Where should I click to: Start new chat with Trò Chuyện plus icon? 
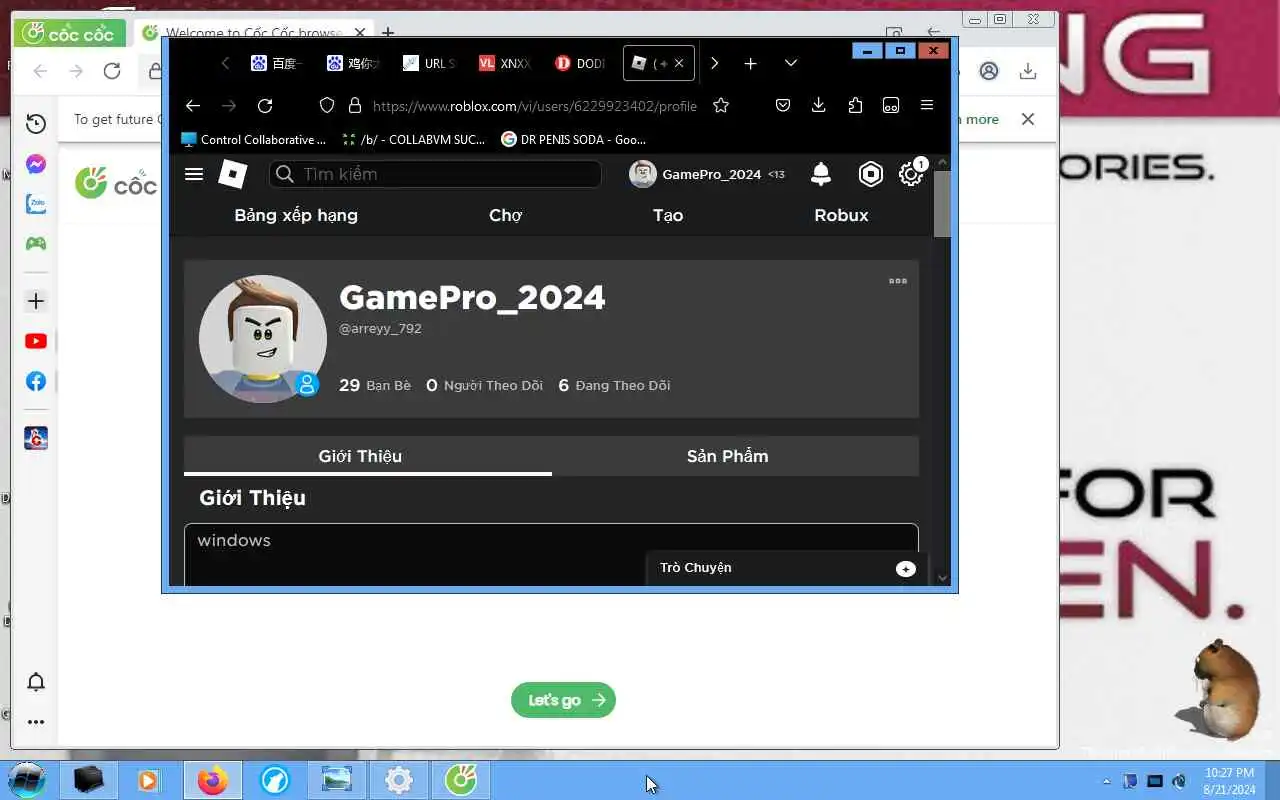tap(906, 569)
